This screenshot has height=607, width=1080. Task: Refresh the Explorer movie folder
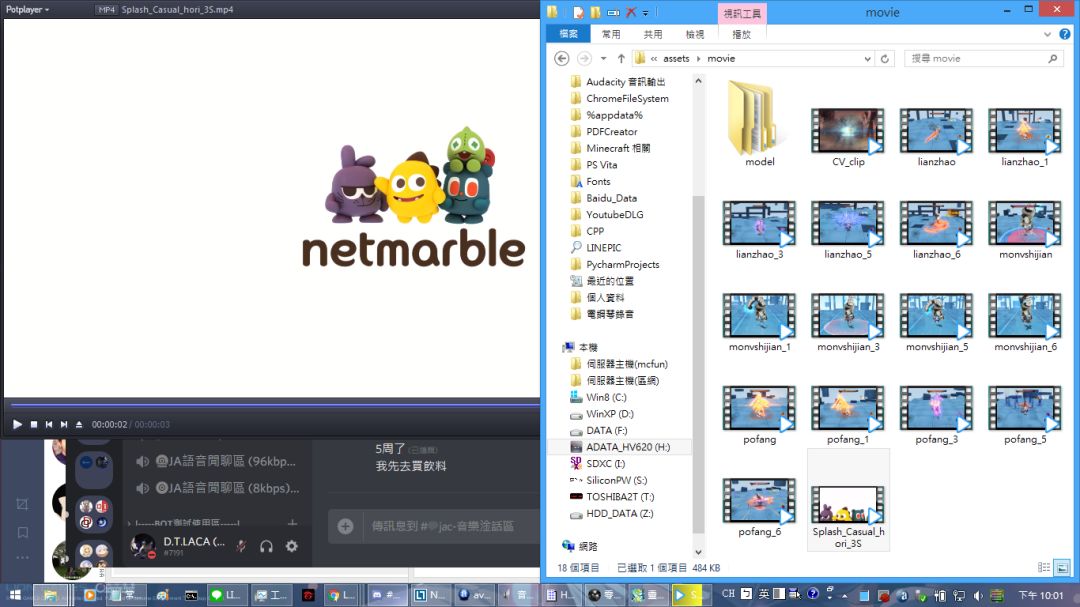click(885, 59)
